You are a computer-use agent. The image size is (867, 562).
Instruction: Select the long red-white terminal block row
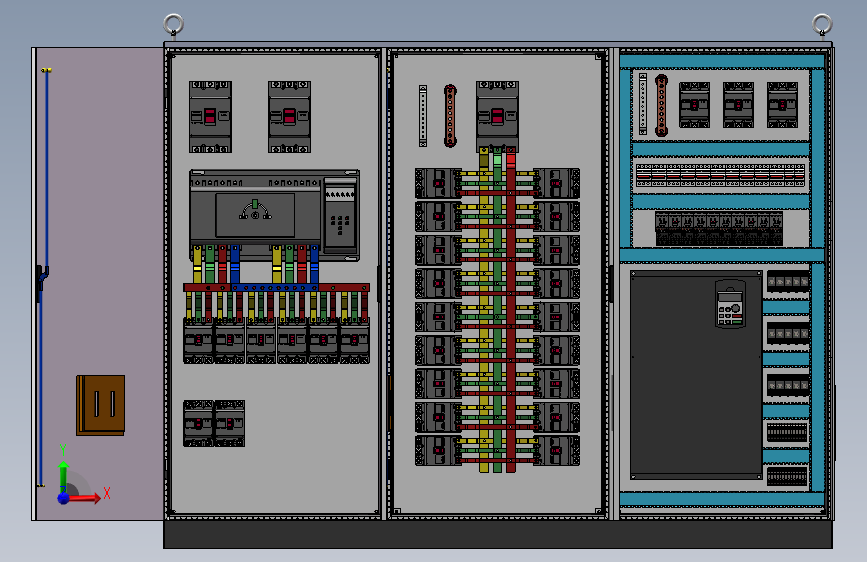720,175
